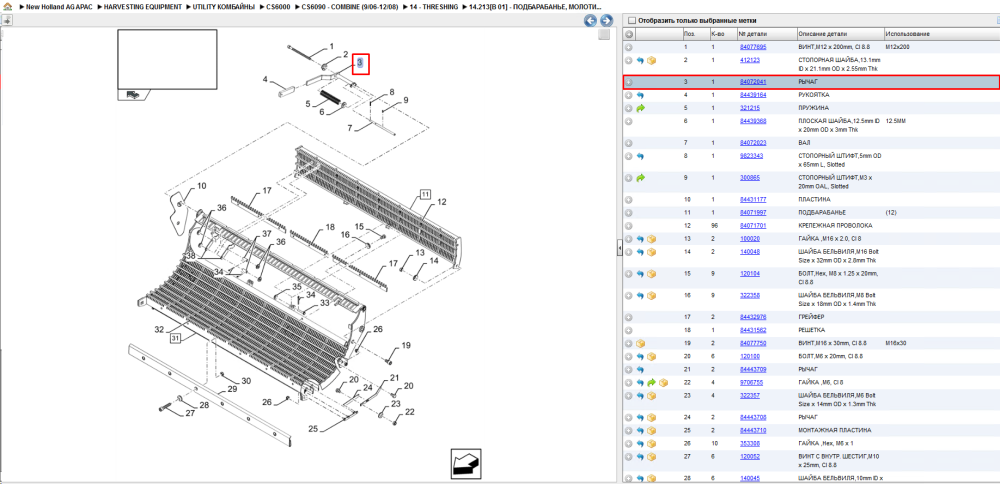Click the small square button at the diagram's top-right
The image size is (1000, 484).
point(604,35)
